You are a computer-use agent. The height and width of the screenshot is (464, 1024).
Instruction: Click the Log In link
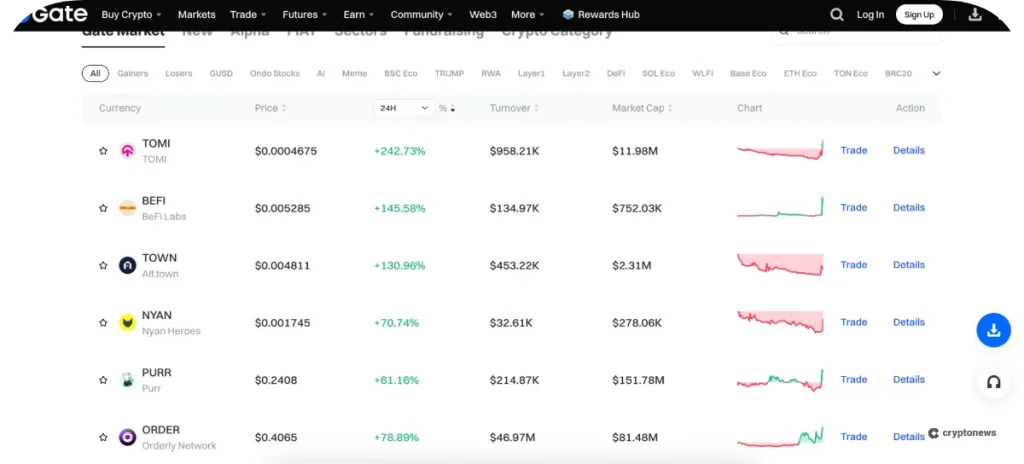click(x=871, y=14)
